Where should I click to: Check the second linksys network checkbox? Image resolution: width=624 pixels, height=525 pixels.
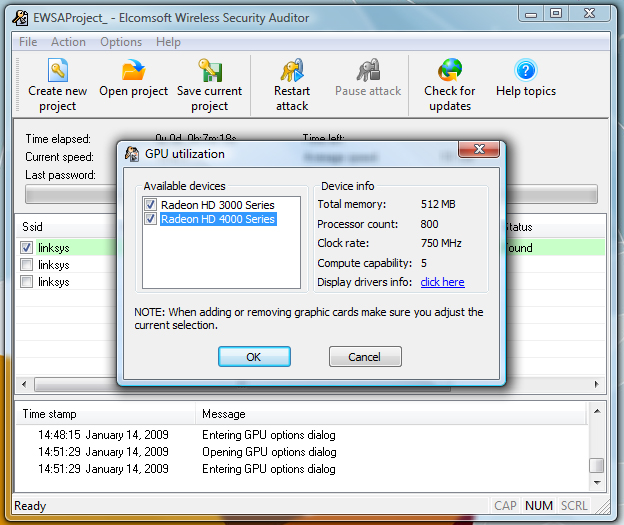(x=26, y=265)
